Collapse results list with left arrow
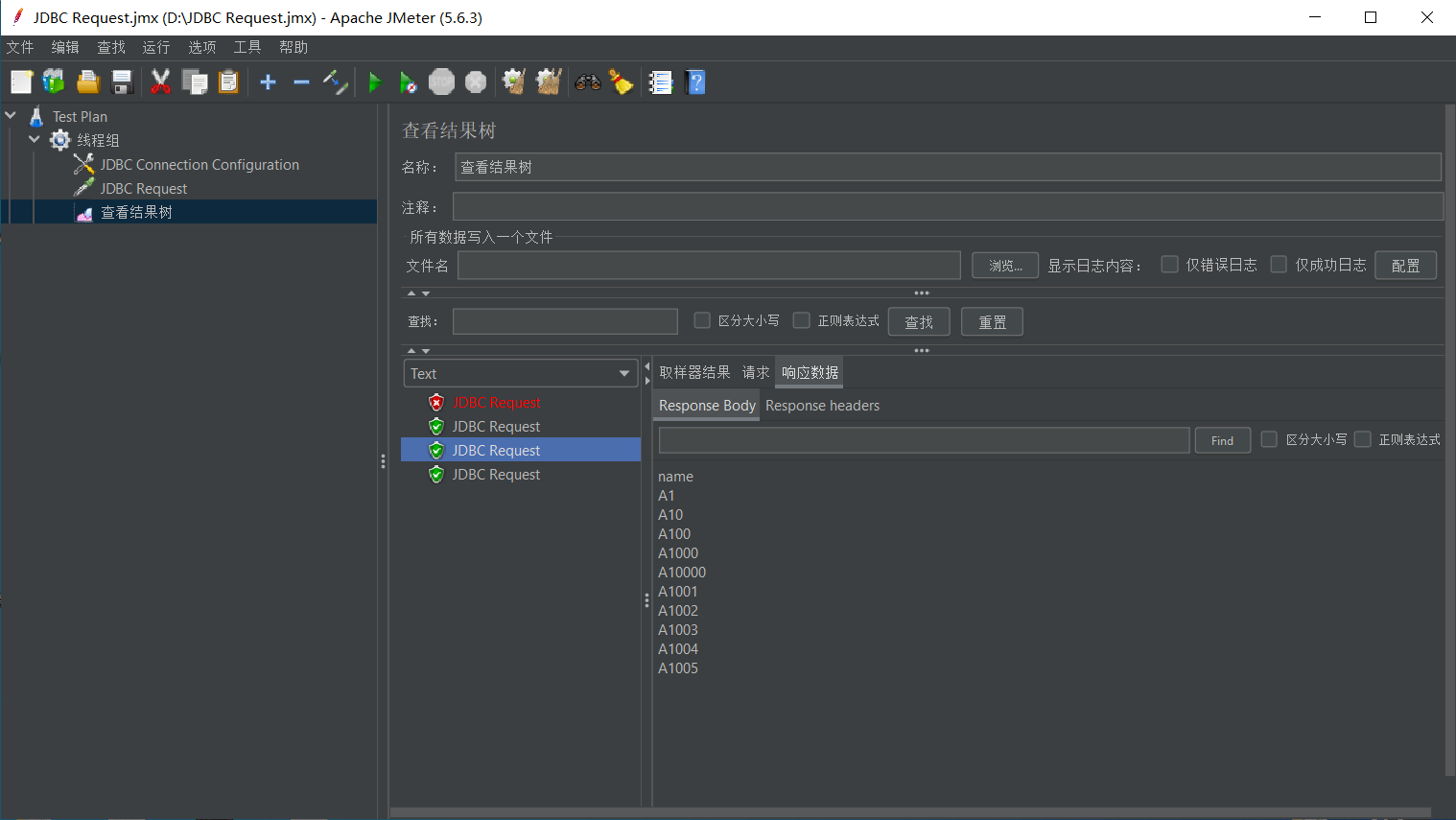 coord(646,366)
